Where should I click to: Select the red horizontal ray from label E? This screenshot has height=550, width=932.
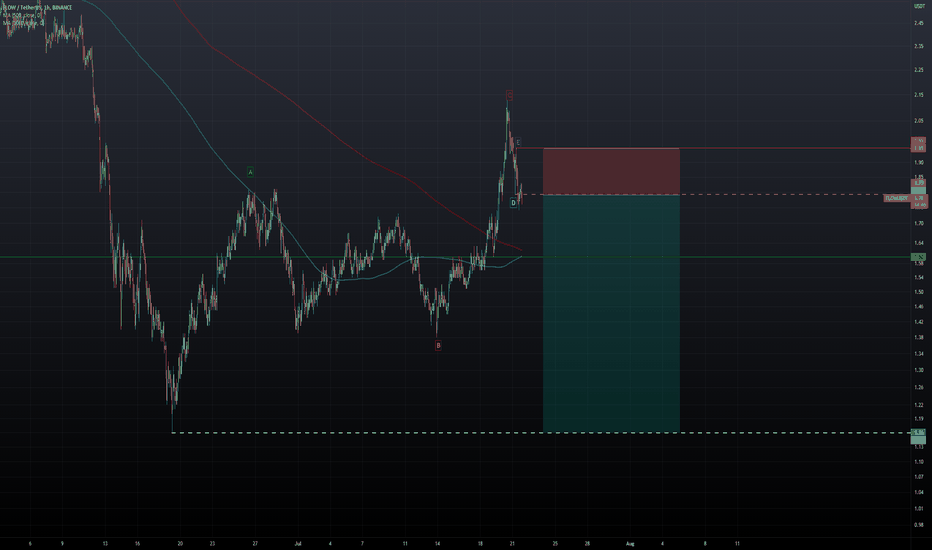[x=713, y=147]
